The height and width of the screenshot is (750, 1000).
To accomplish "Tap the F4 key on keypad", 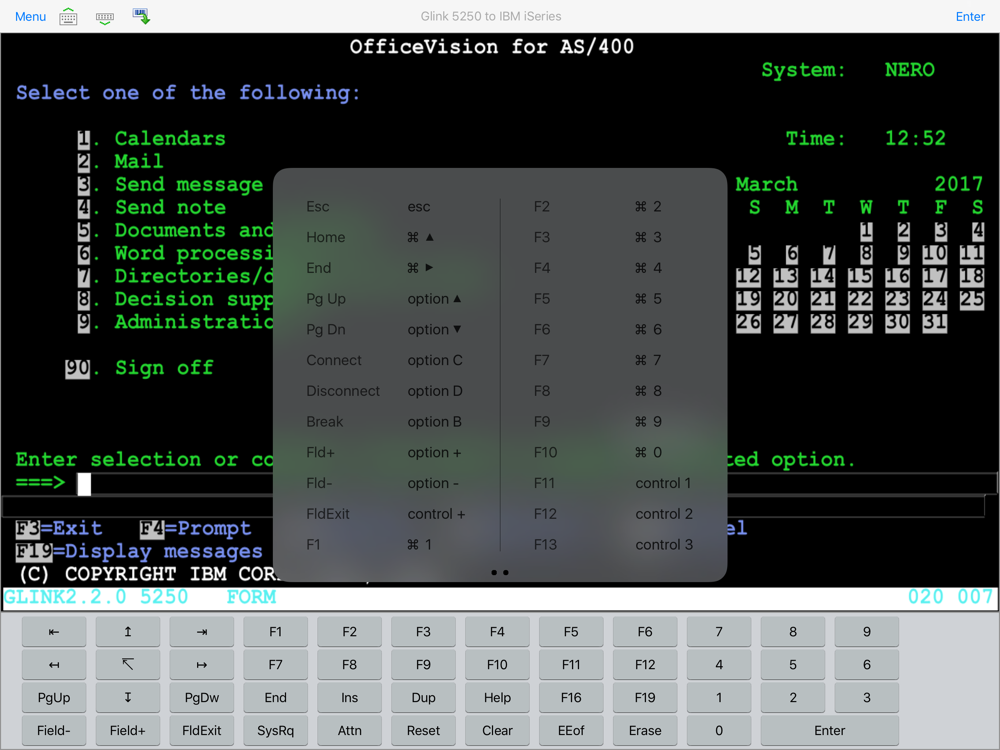I will click(497, 632).
